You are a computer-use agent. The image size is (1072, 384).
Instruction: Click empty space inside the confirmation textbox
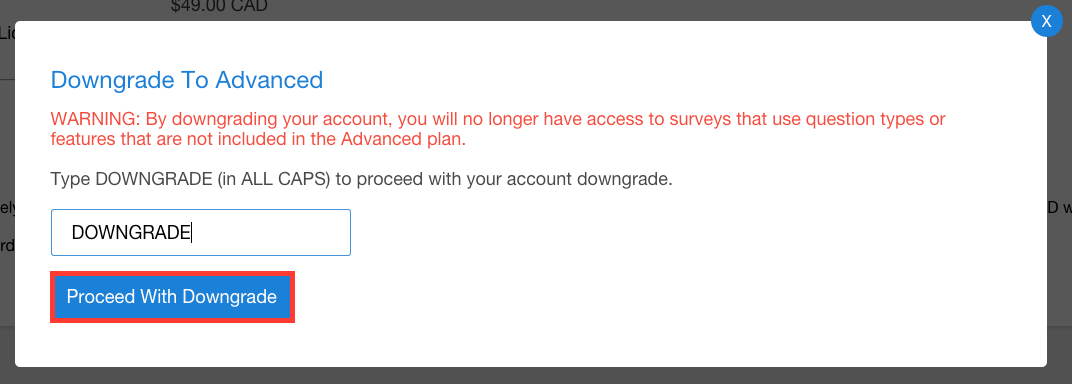[273, 232]
